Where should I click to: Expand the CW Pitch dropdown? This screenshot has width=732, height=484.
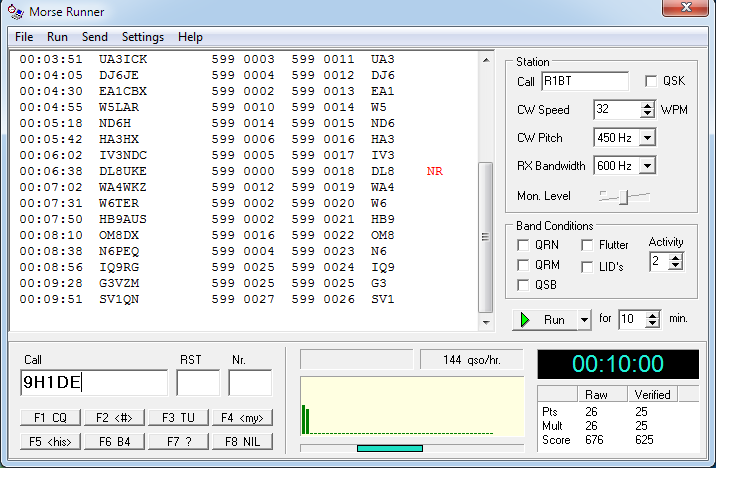coord(646,138)
